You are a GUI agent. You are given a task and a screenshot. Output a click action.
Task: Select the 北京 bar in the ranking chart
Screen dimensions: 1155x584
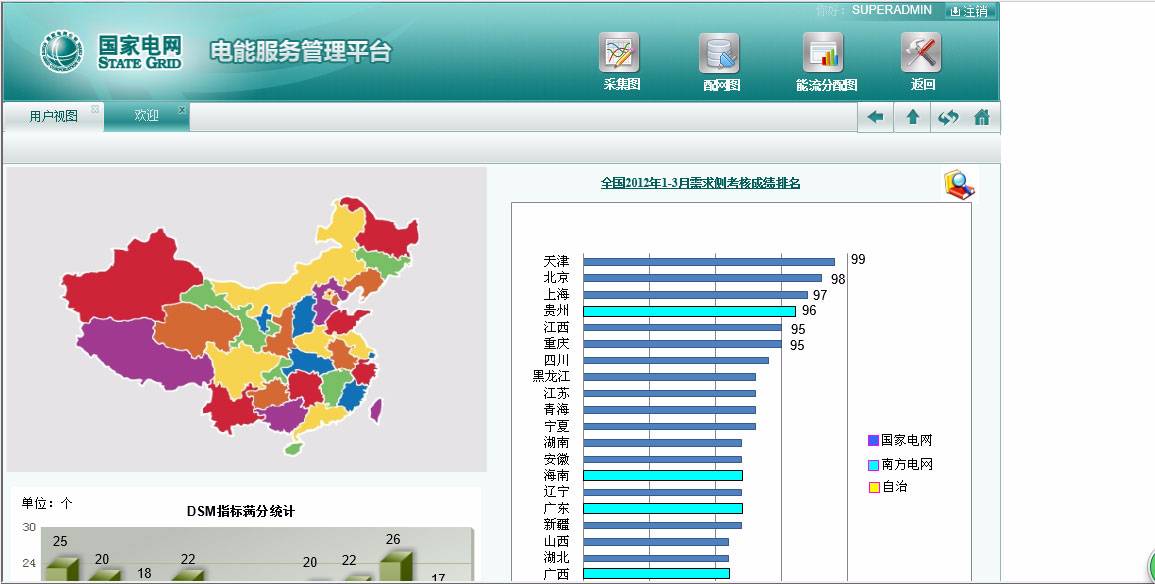tap(702, 278)
